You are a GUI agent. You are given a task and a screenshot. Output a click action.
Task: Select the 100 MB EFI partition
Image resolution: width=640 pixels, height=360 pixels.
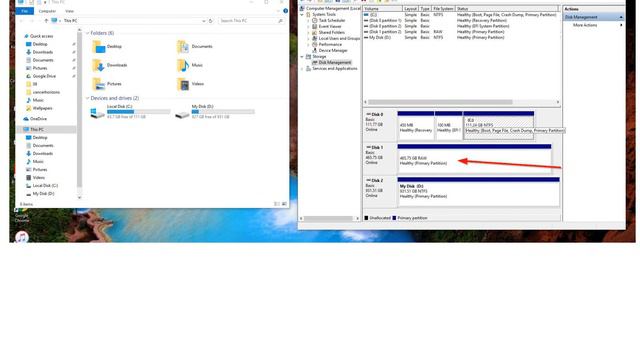click(449, 126)
